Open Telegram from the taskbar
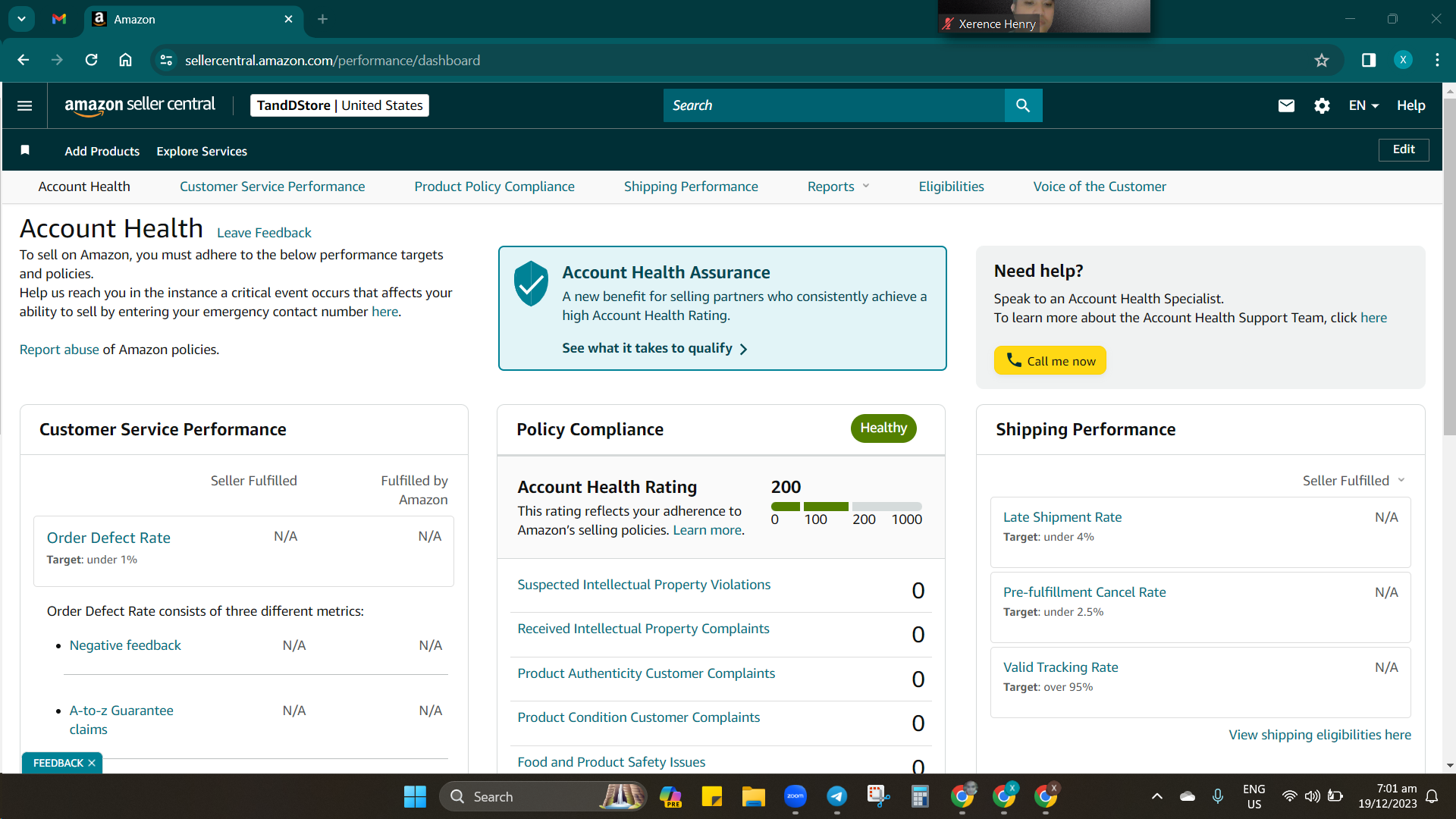The image size is (1456, 819). pos(836,796)
